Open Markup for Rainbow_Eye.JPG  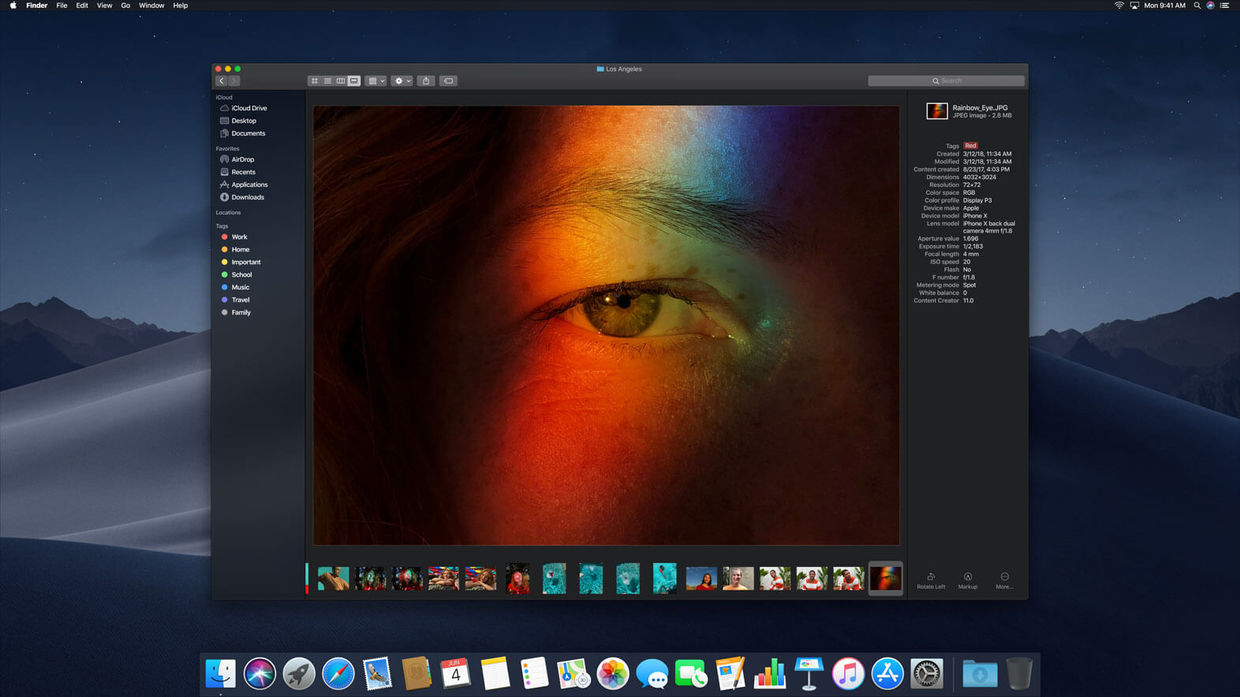click(967, 580)
